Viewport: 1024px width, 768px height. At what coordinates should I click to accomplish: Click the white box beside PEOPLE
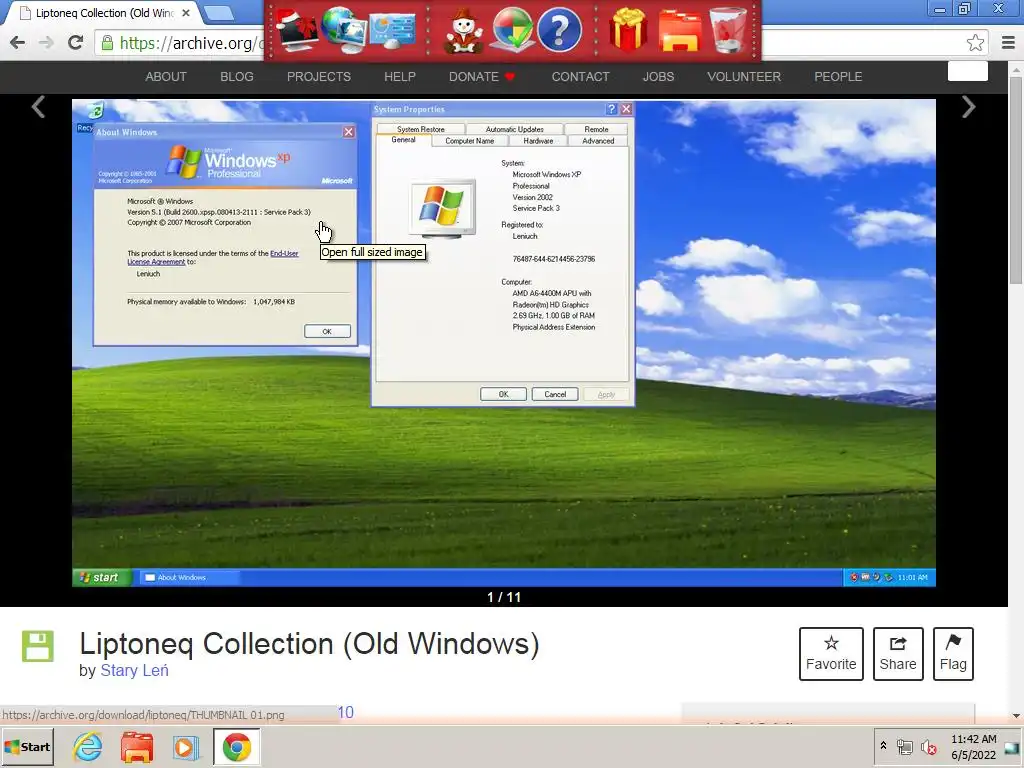(x=967, y=71)
